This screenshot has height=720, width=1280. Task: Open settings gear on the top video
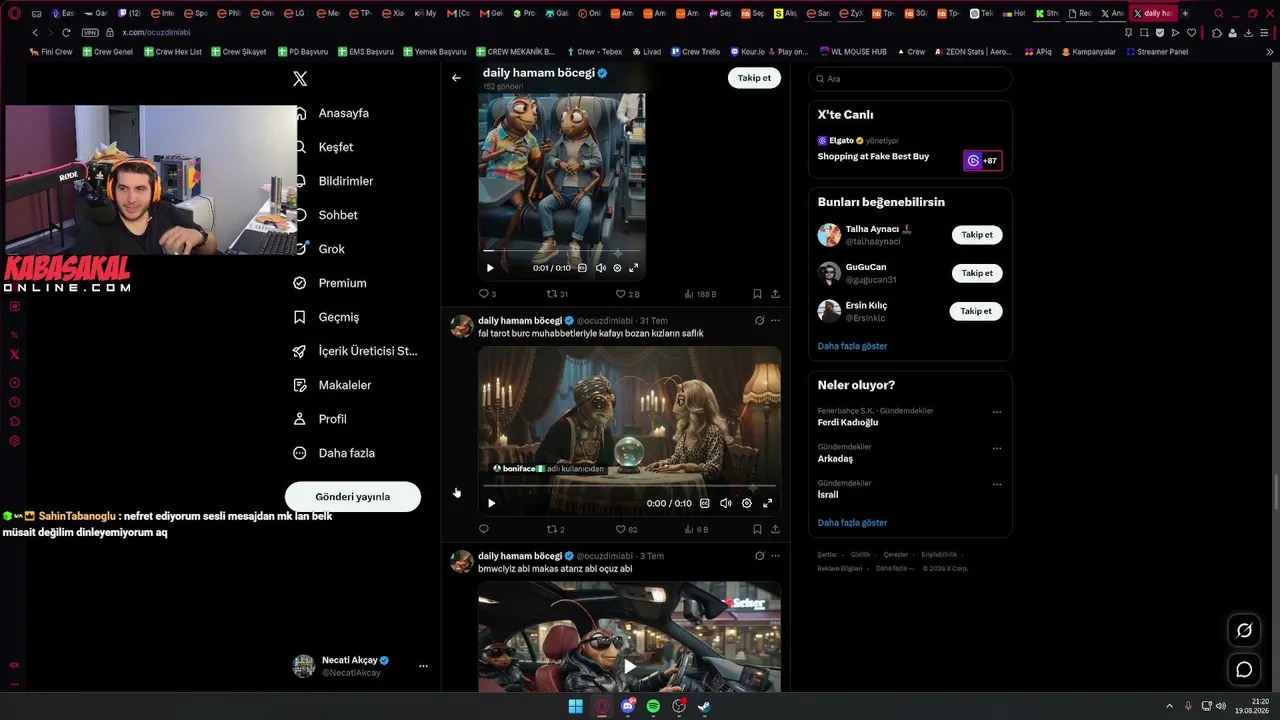617,268
